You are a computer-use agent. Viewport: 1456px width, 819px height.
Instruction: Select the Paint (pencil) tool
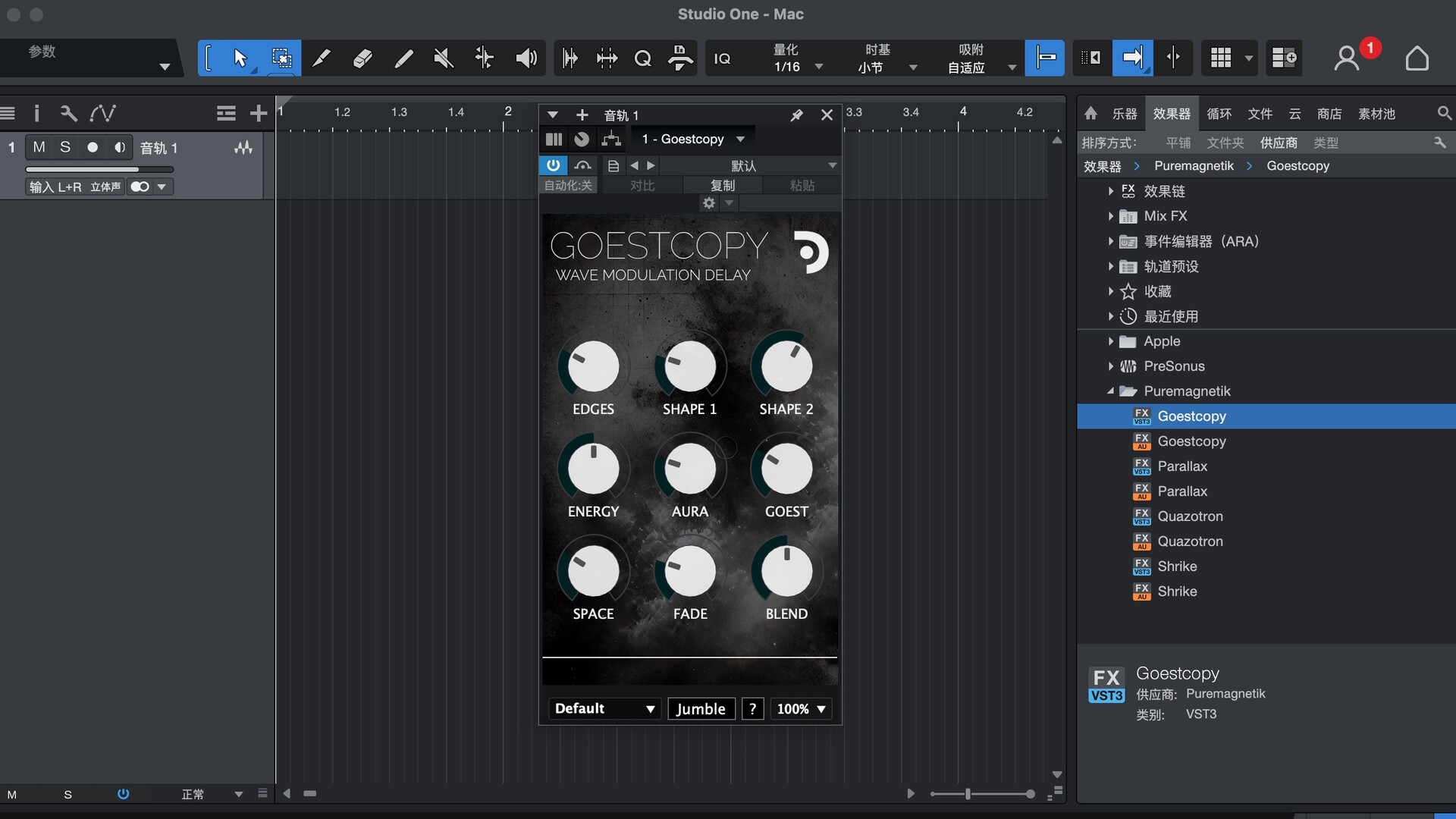coord(403,58)
